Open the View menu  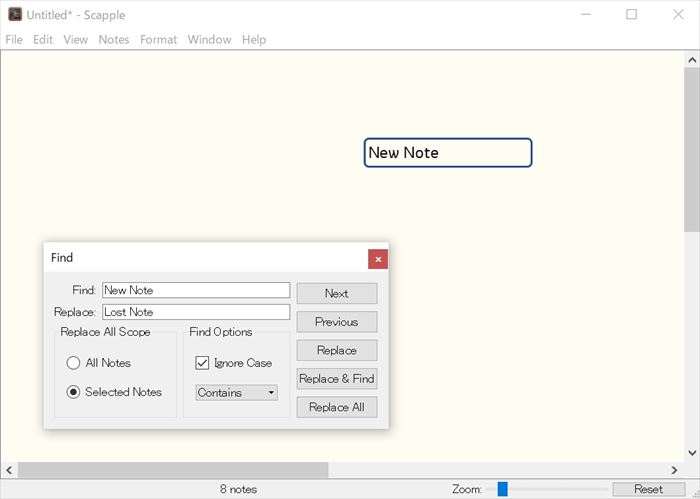75,40
